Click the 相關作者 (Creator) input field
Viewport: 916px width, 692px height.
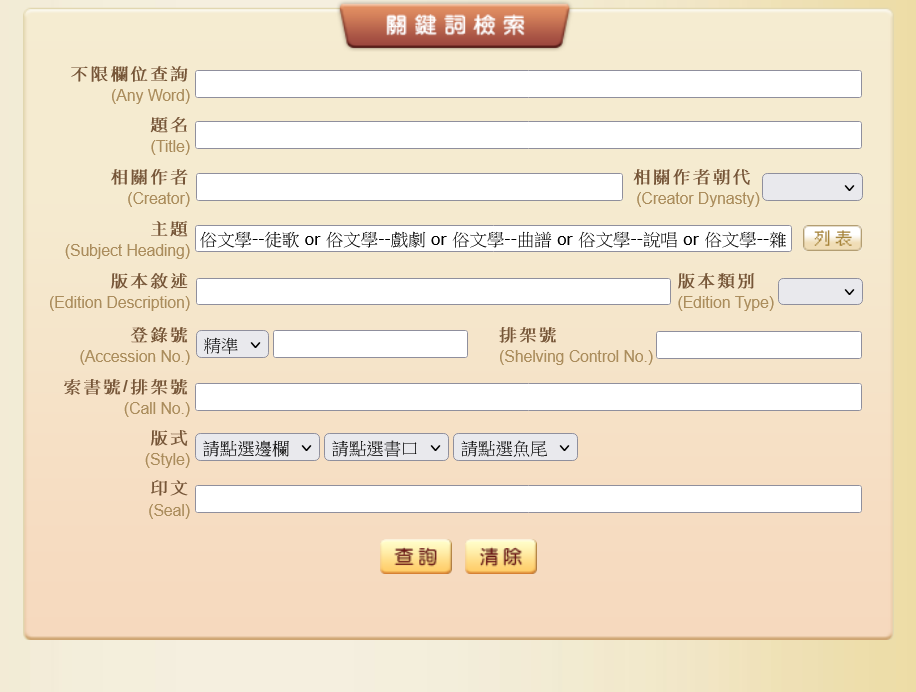[x=409, y=187]
